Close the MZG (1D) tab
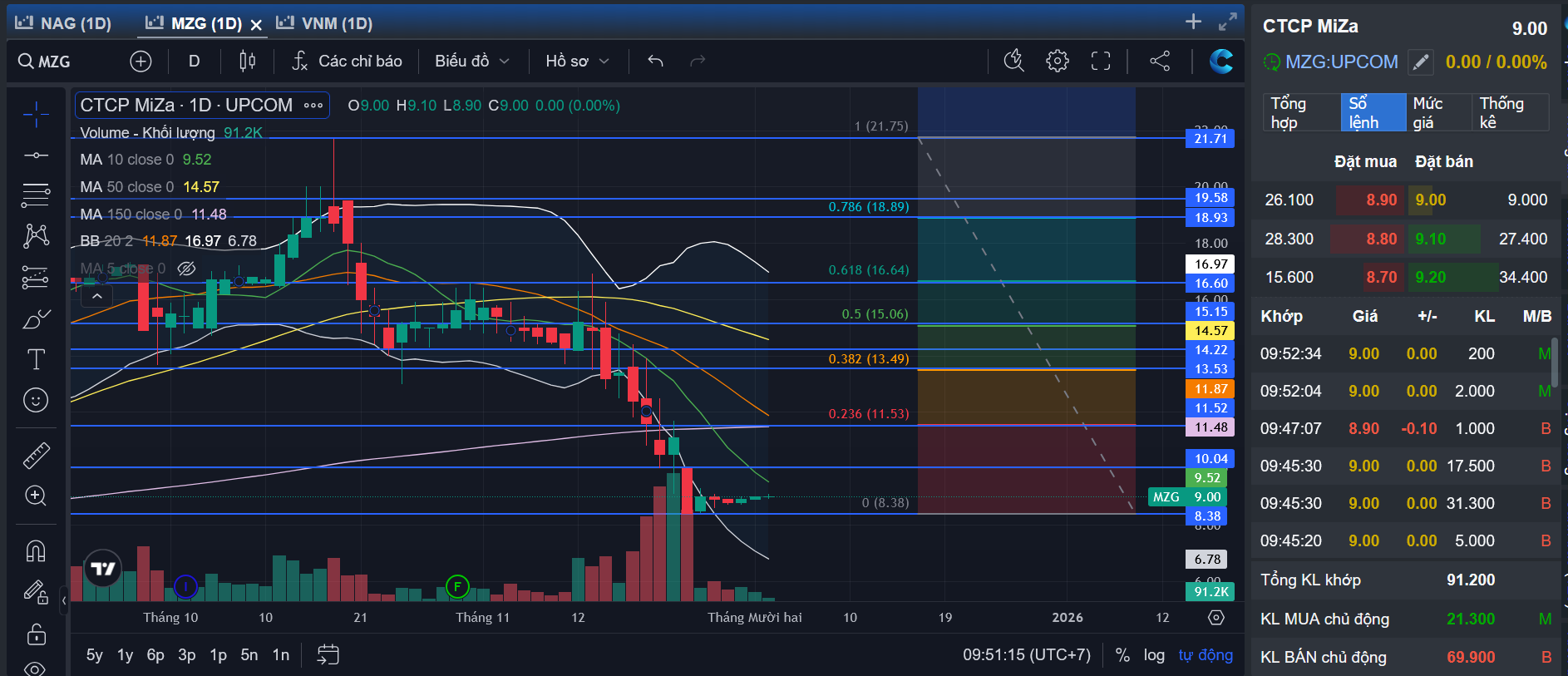1568x676 pixels. (x=256, y=25)
